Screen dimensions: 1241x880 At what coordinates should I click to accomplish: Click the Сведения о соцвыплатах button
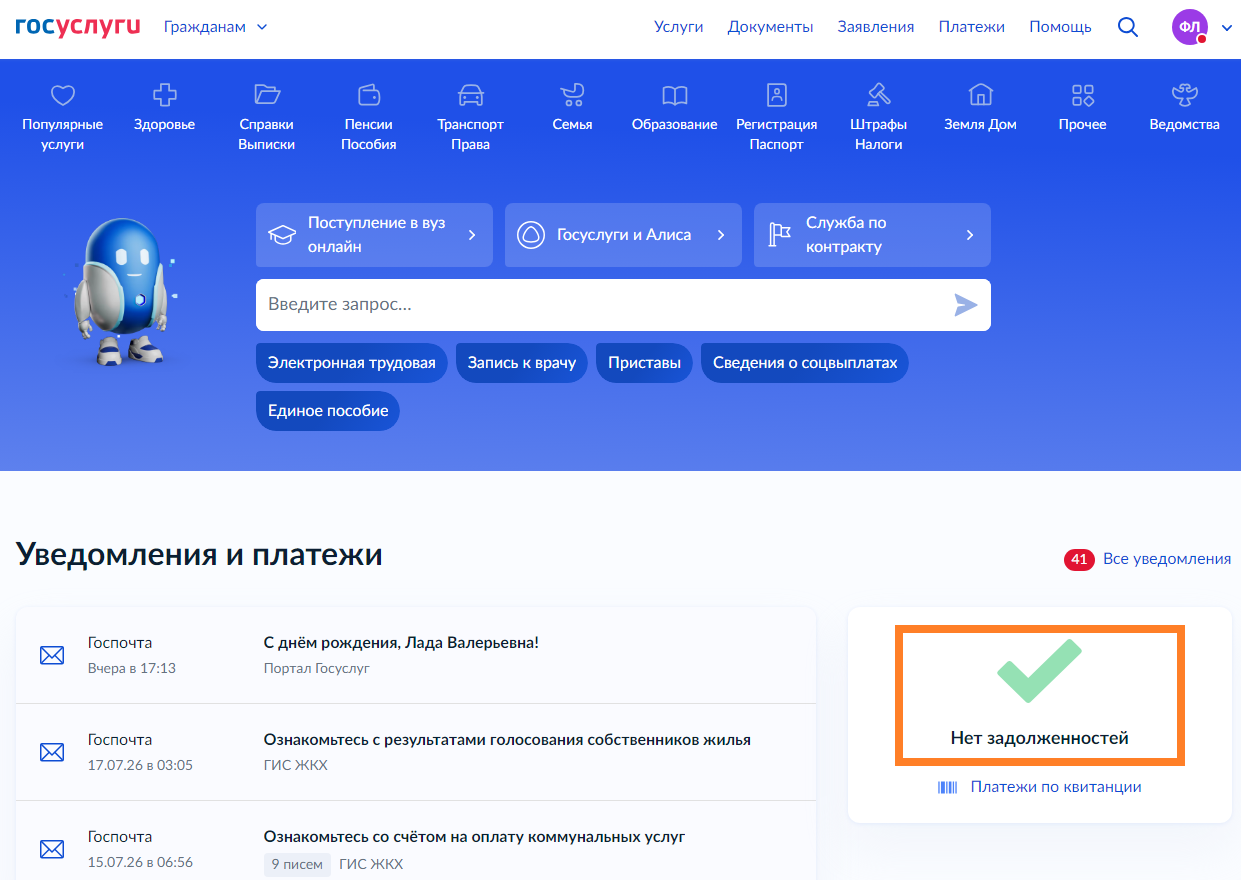pyautogui.click(x=805, y=363)
